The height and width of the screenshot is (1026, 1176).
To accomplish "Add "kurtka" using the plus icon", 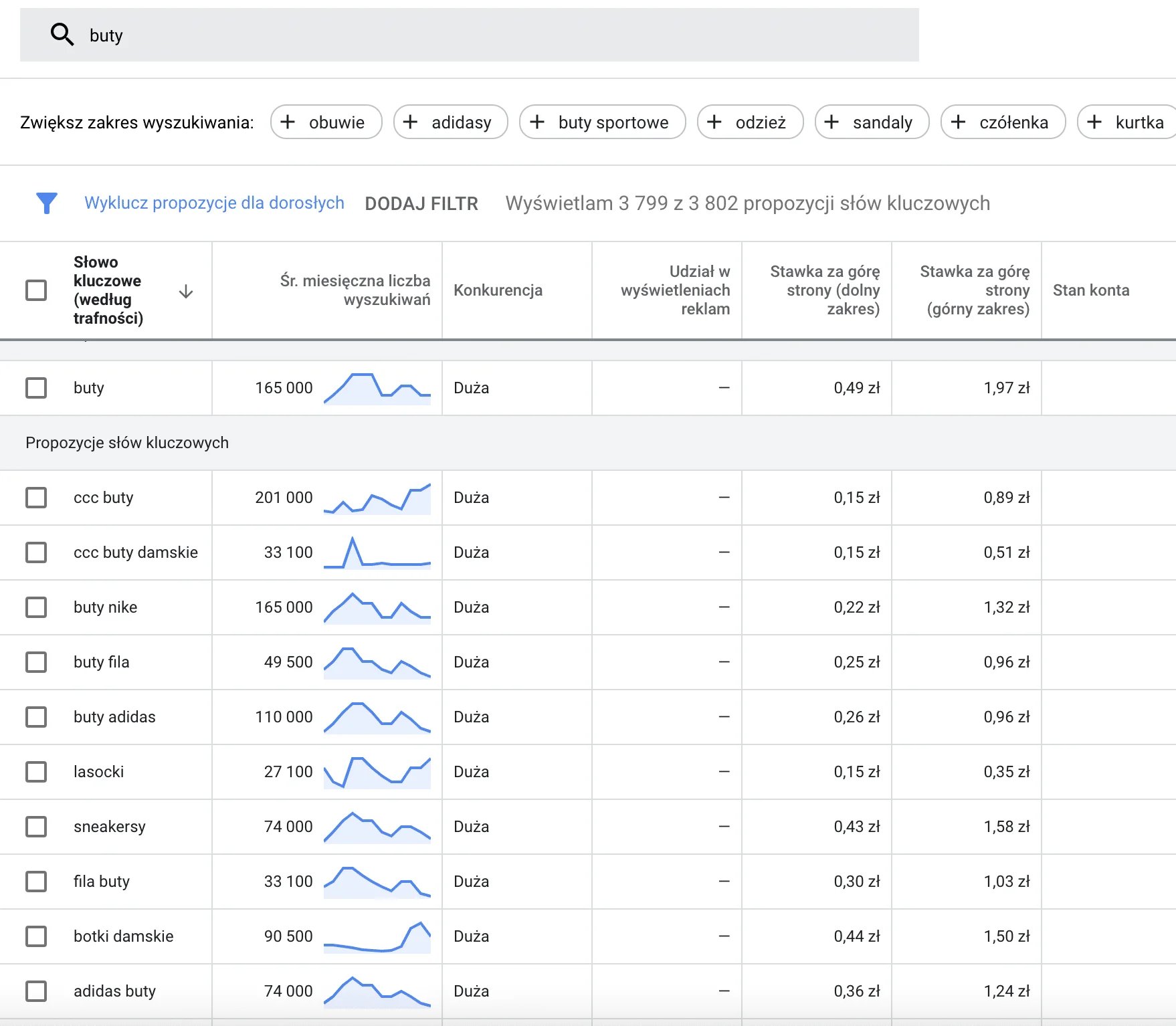I will (1095, 122).
